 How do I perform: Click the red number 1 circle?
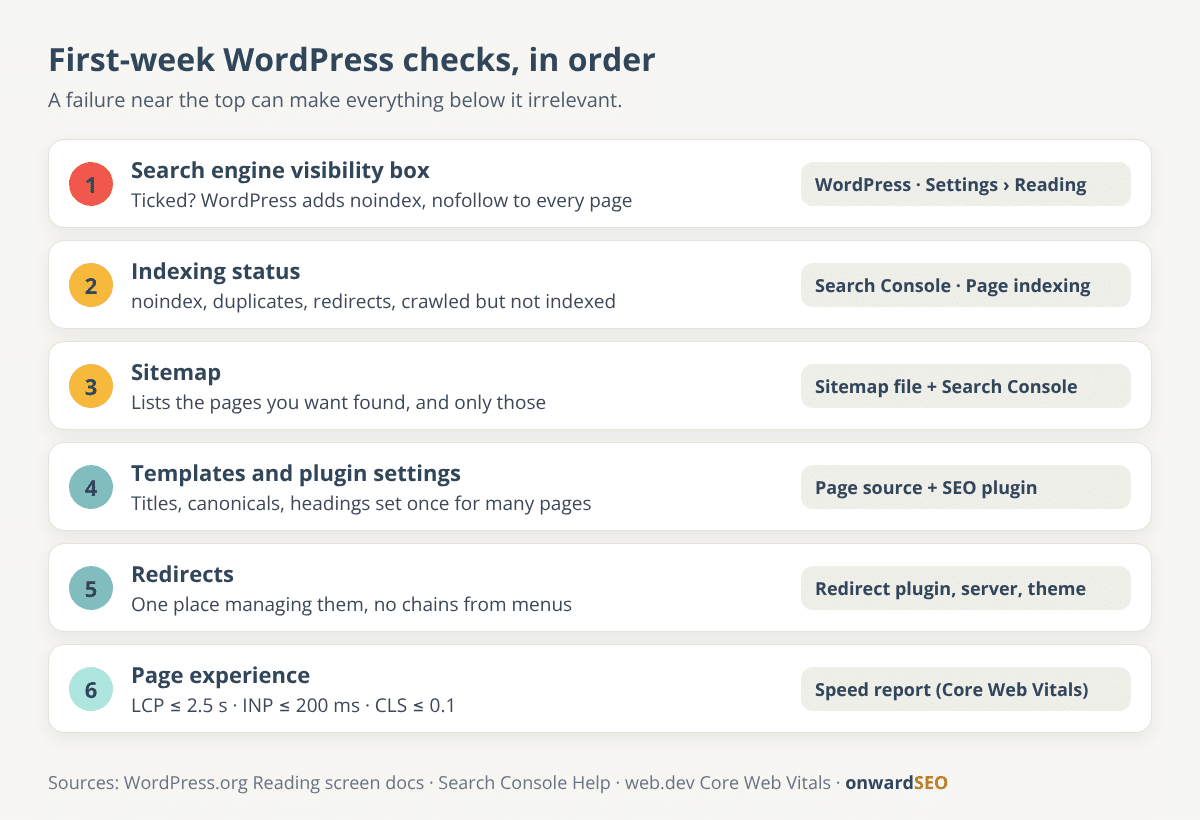click(91, 184)
